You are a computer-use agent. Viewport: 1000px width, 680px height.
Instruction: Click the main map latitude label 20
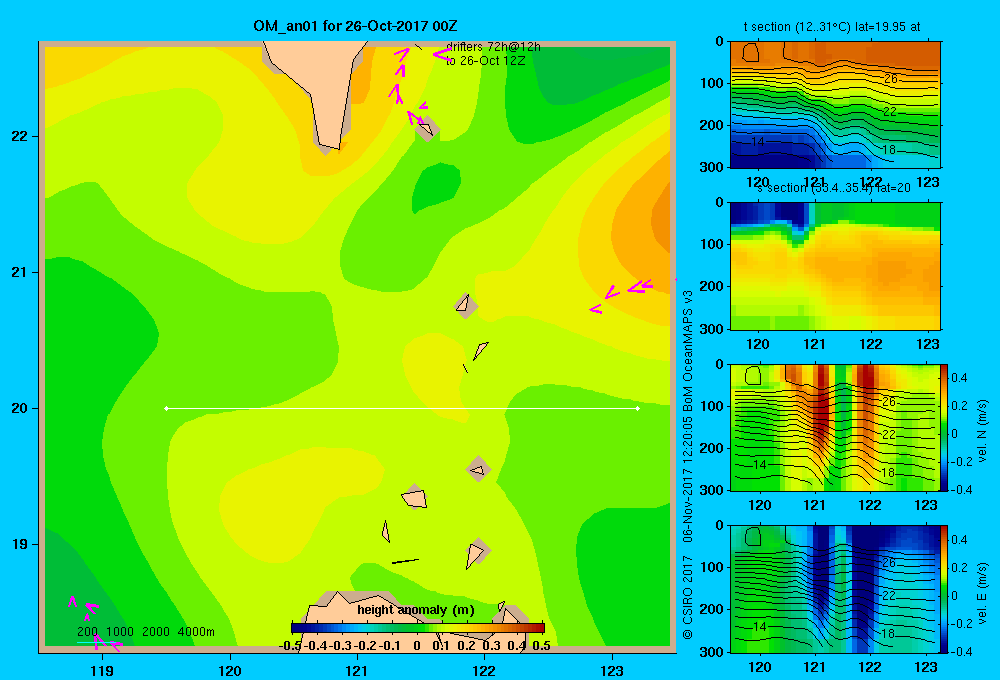pos(20,408)
